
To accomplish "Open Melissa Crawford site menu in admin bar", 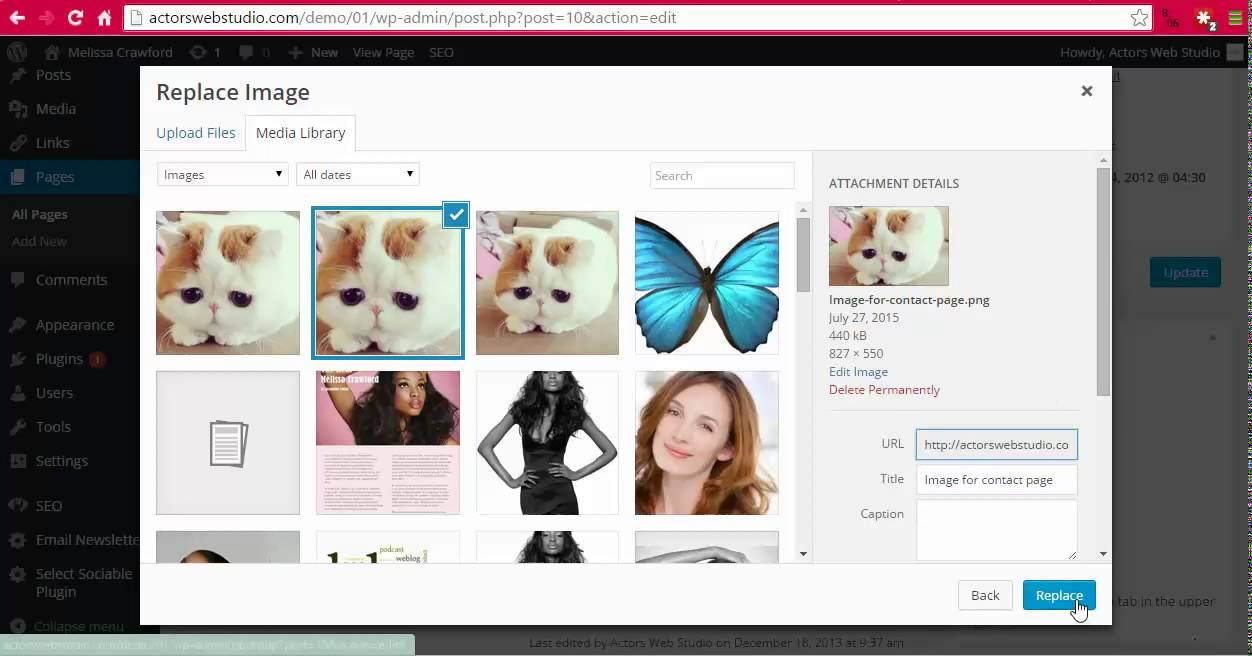I will pyautogui.click(x=109, y=52).
